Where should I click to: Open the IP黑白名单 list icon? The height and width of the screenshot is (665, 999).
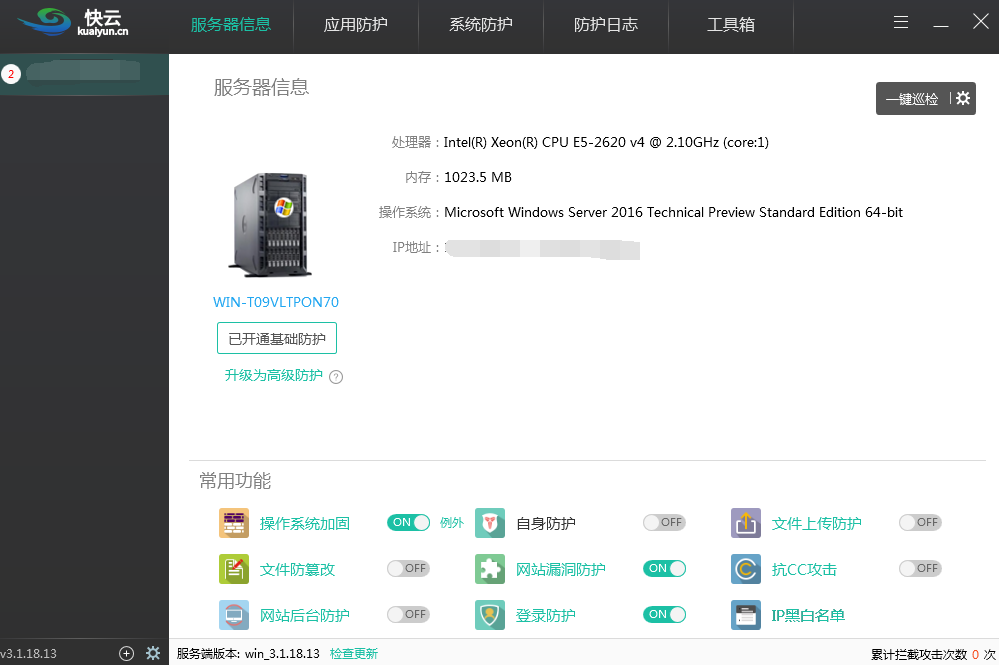745,614
